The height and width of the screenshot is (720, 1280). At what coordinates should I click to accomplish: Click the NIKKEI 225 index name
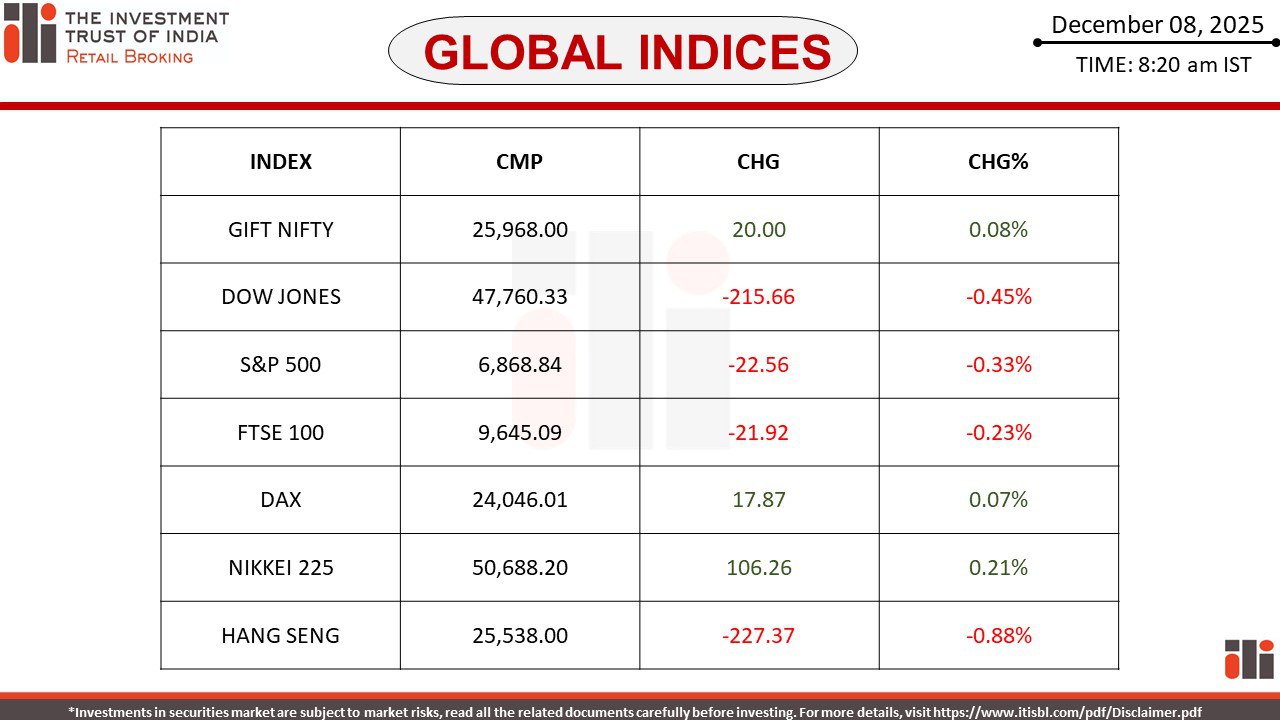[280, 568]
